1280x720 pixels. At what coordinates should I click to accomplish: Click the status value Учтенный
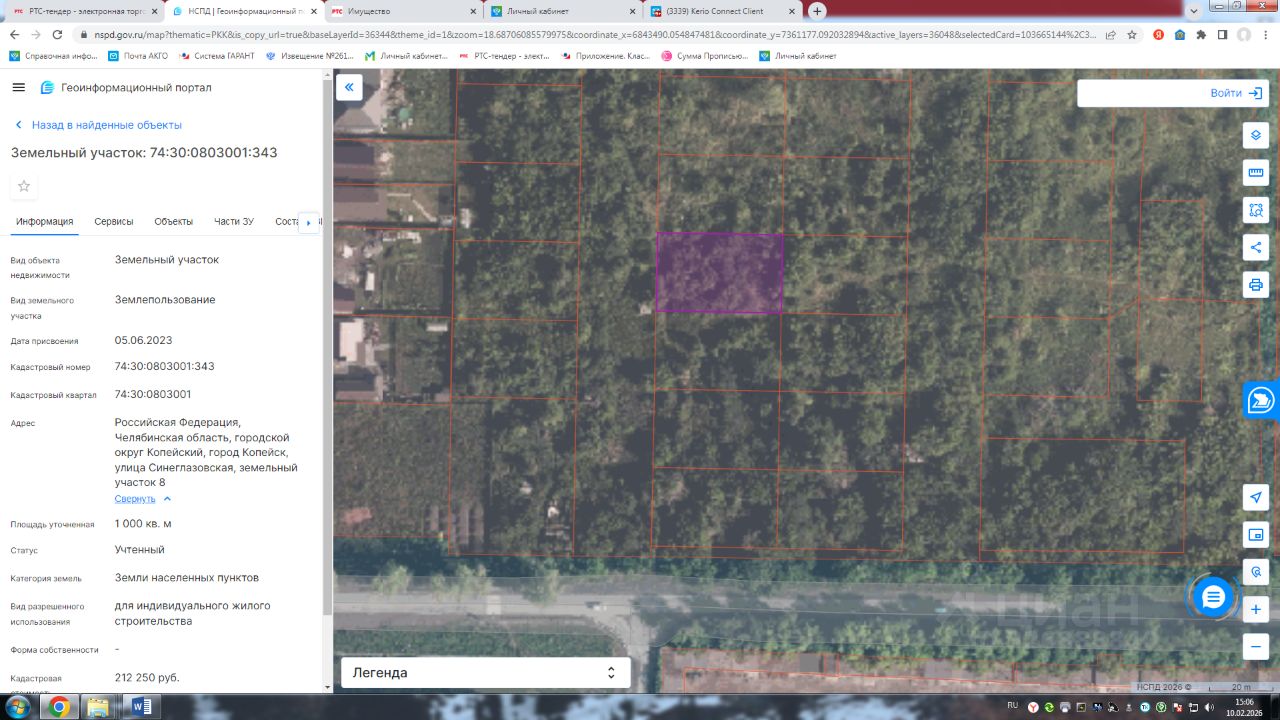point(140,550)
